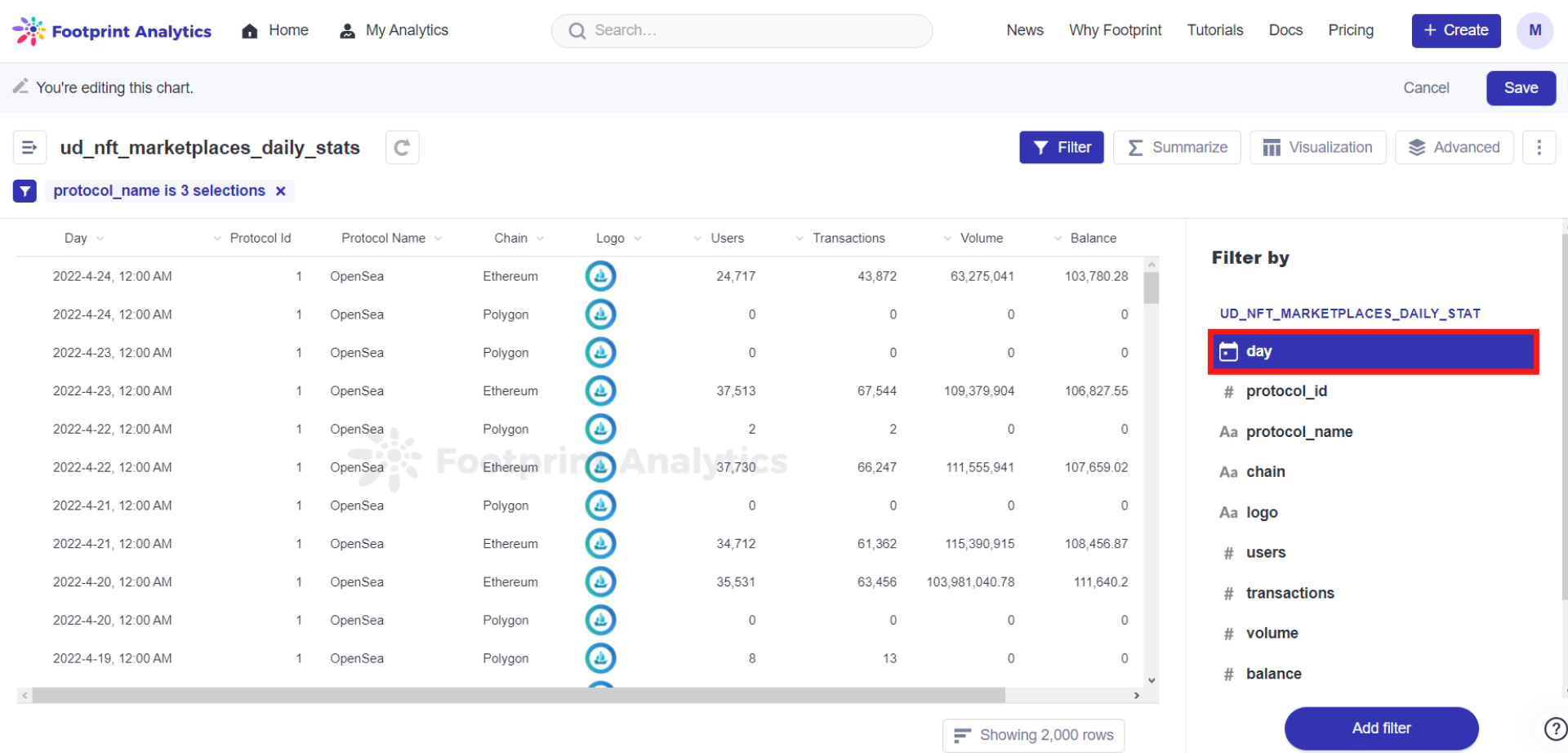The height and width of the screenshot is (753, 1568).
Task: Refresh the query results
Action: point(402,148)
